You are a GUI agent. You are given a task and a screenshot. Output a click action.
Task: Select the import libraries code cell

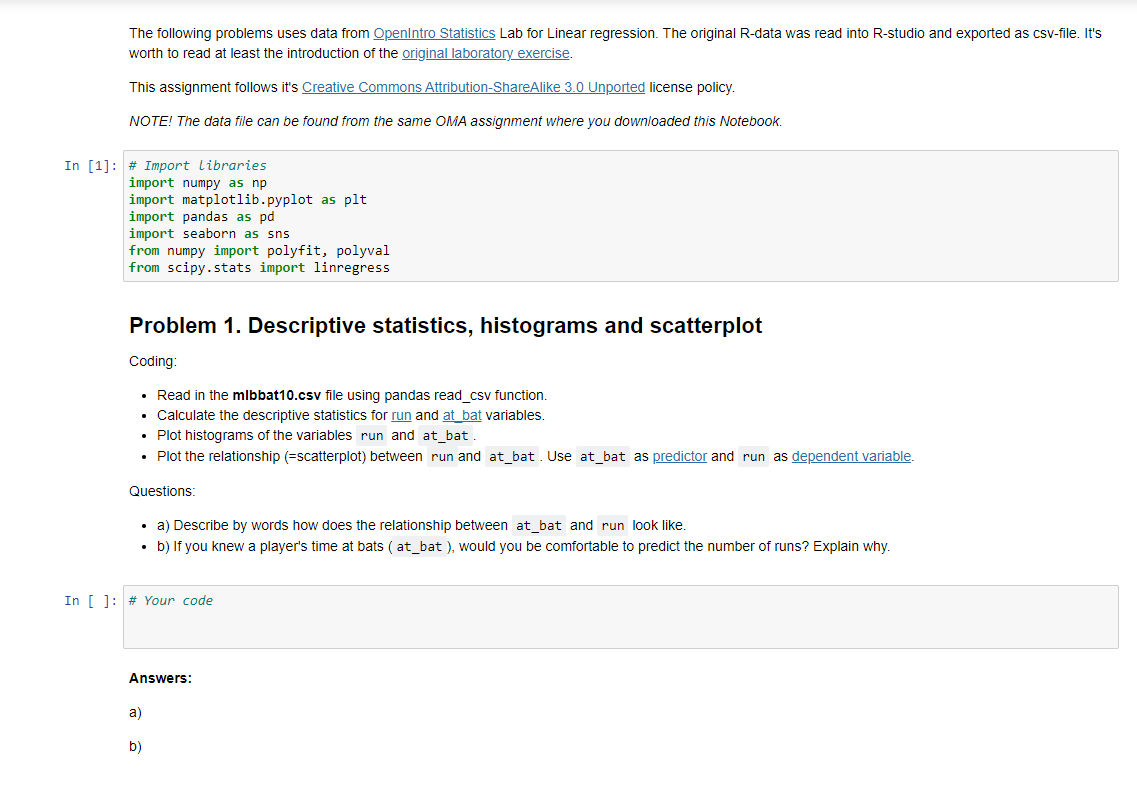[x=621, y=216]
